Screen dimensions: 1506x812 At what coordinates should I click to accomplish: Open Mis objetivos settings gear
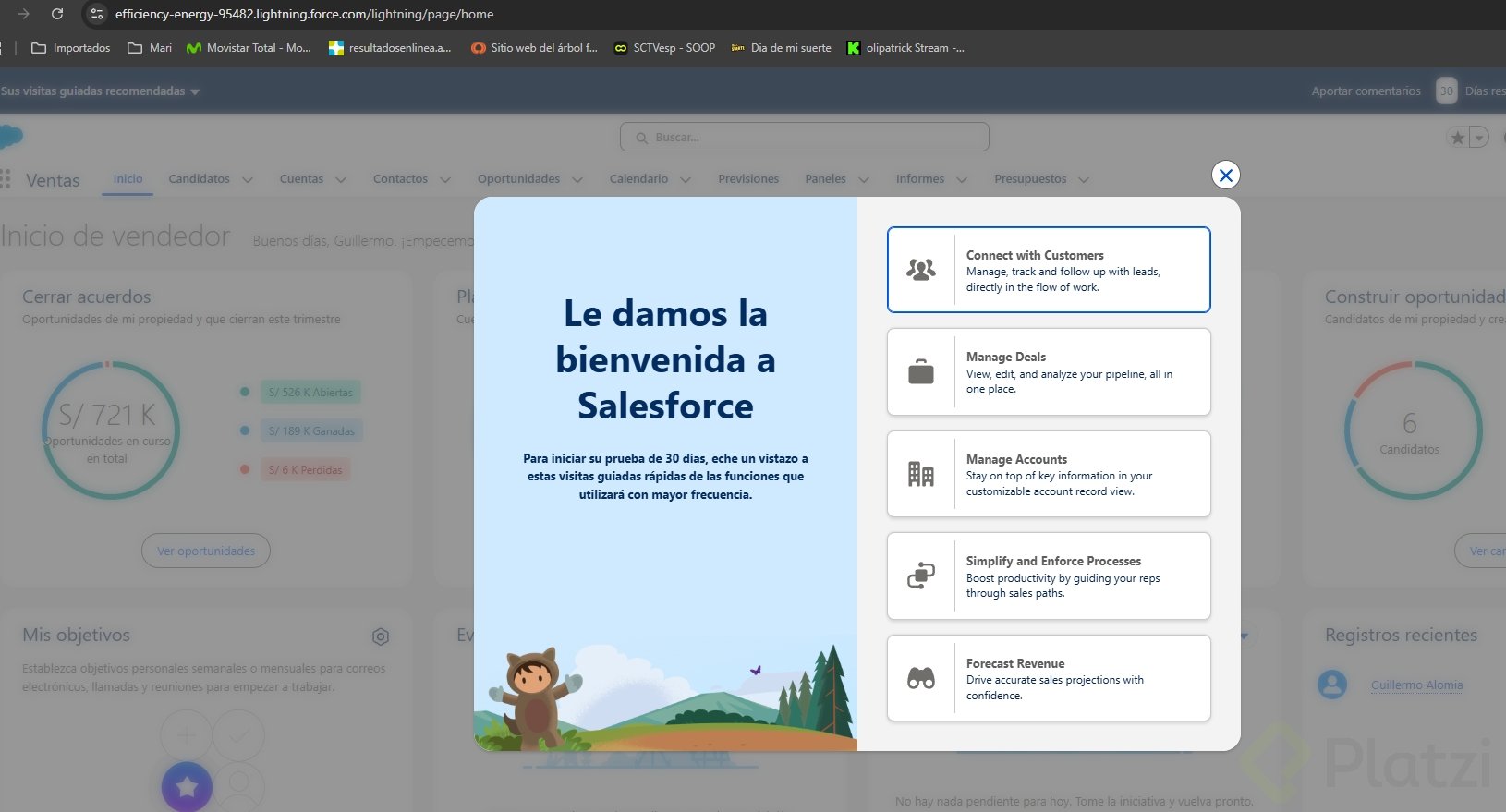point(381,636)
